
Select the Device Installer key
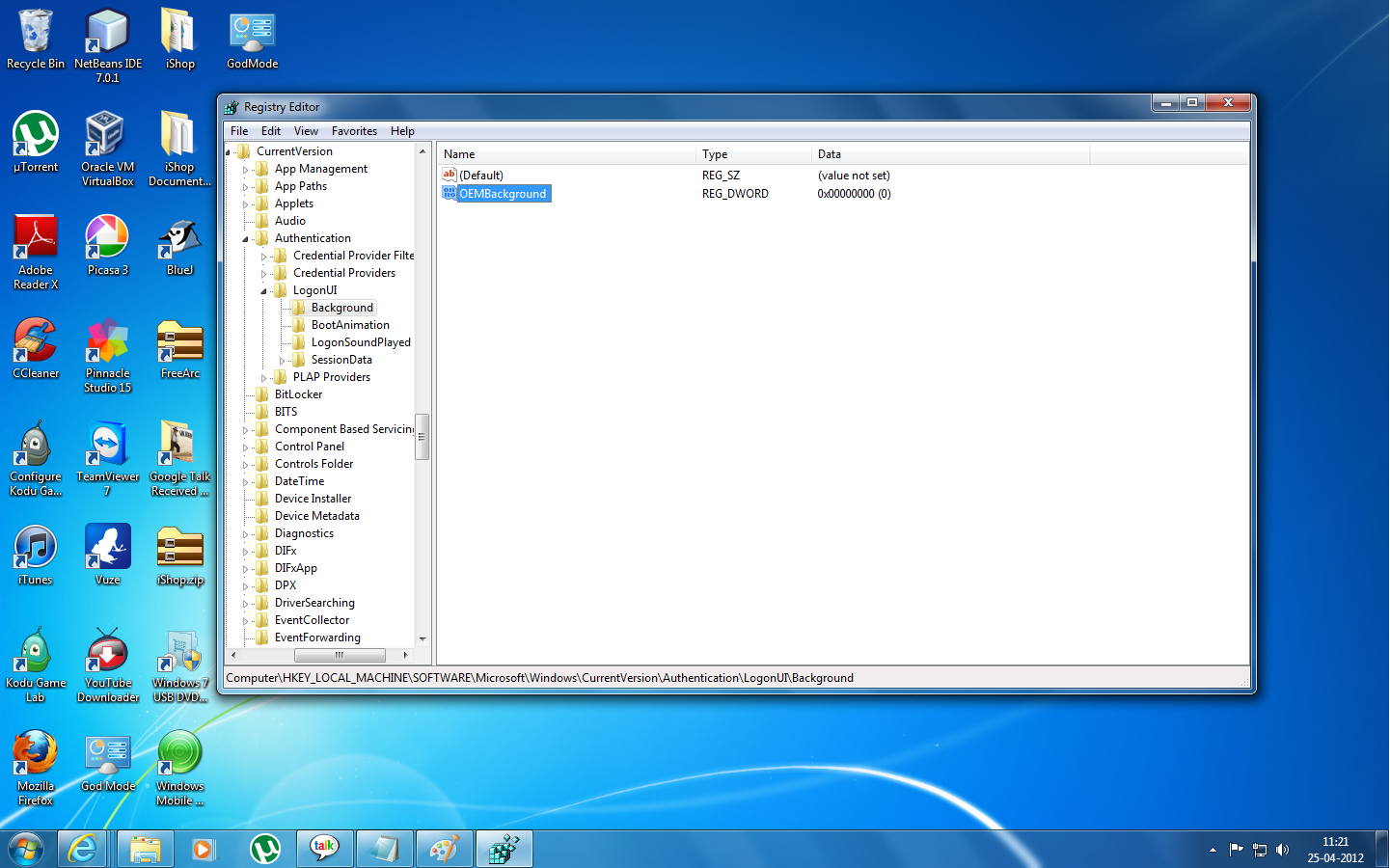(313, 499)
